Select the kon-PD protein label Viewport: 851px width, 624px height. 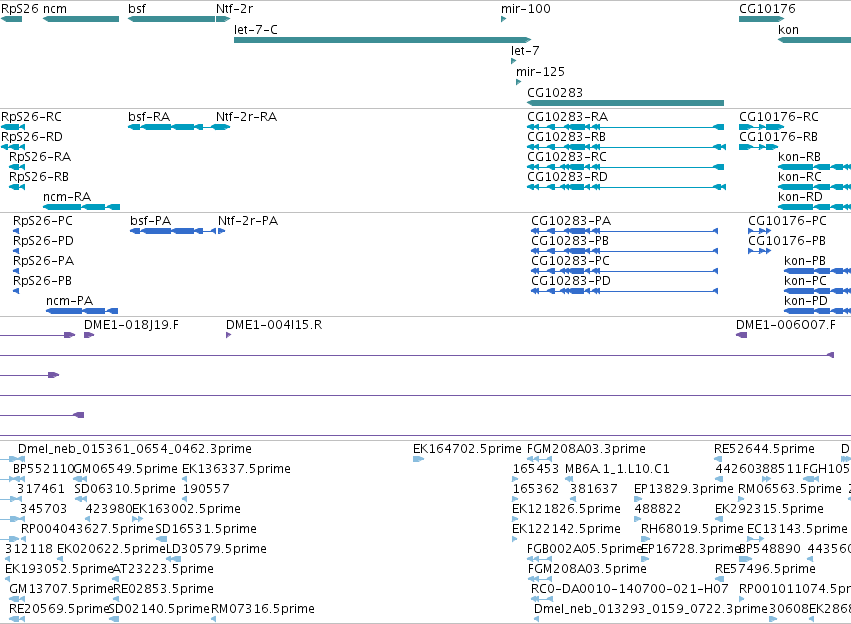(805, 301)
